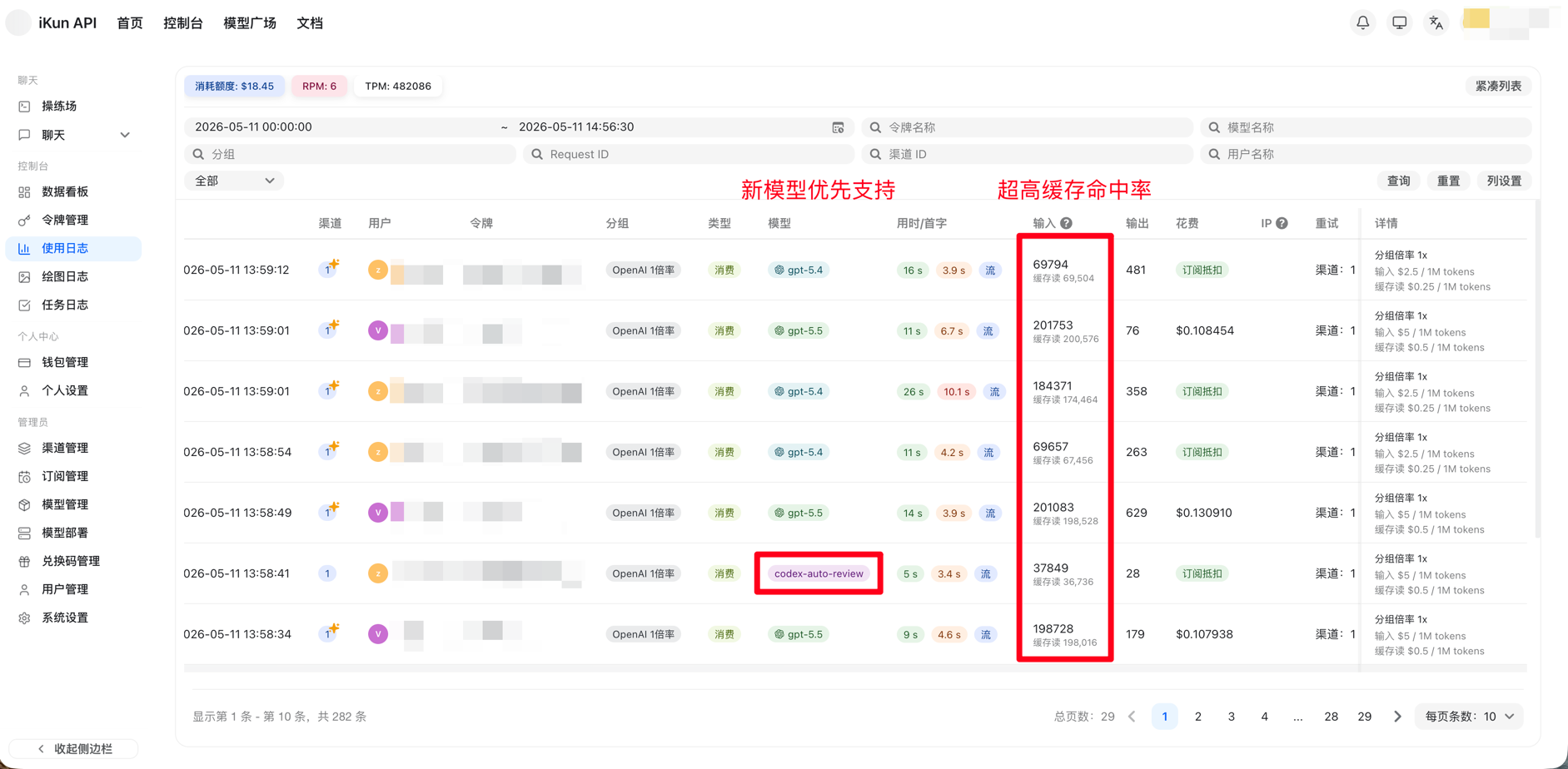1568x769 pixels.
Task: Open the notifications bell icon
Action: click(x=1362, y=22)
